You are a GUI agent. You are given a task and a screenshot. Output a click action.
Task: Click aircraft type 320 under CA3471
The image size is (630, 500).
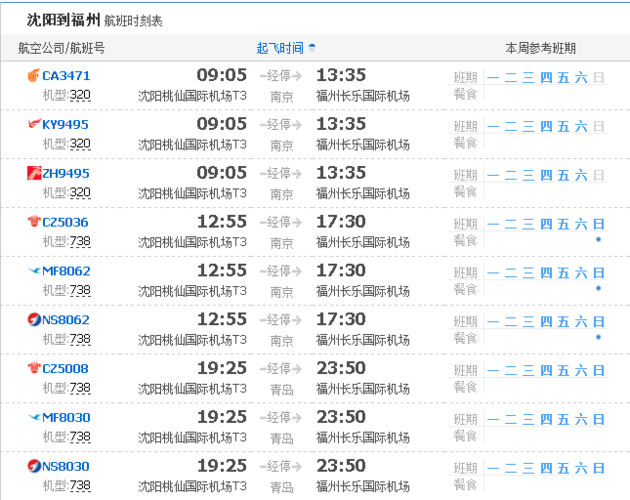[x=80, y=95]
